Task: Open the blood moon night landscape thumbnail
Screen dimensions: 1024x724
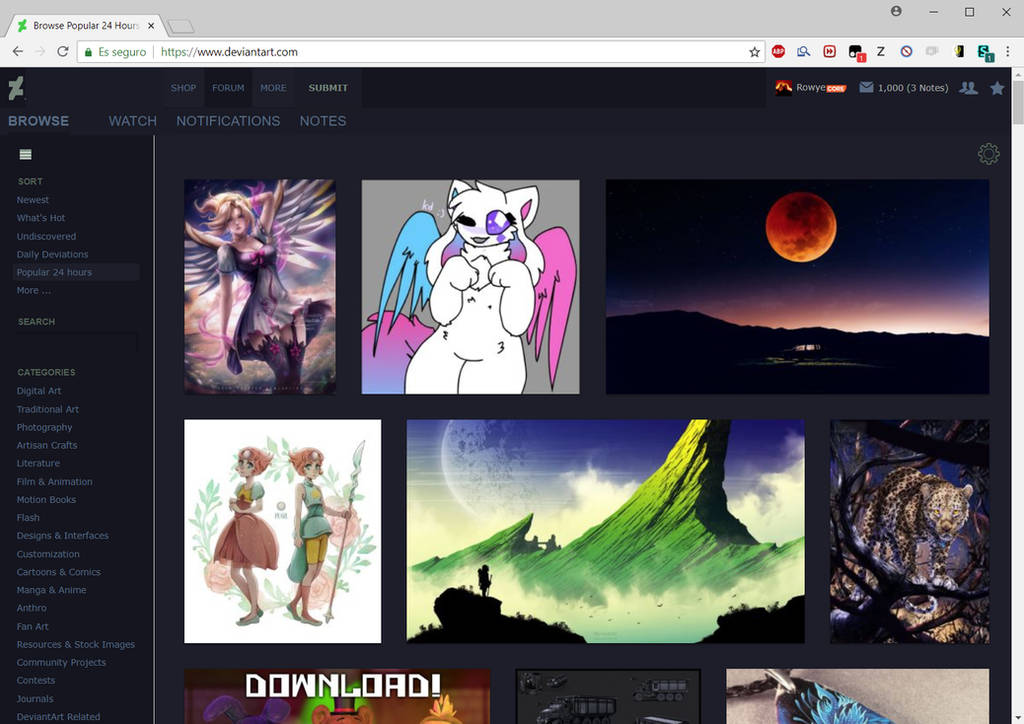Action: click(797, 287)
